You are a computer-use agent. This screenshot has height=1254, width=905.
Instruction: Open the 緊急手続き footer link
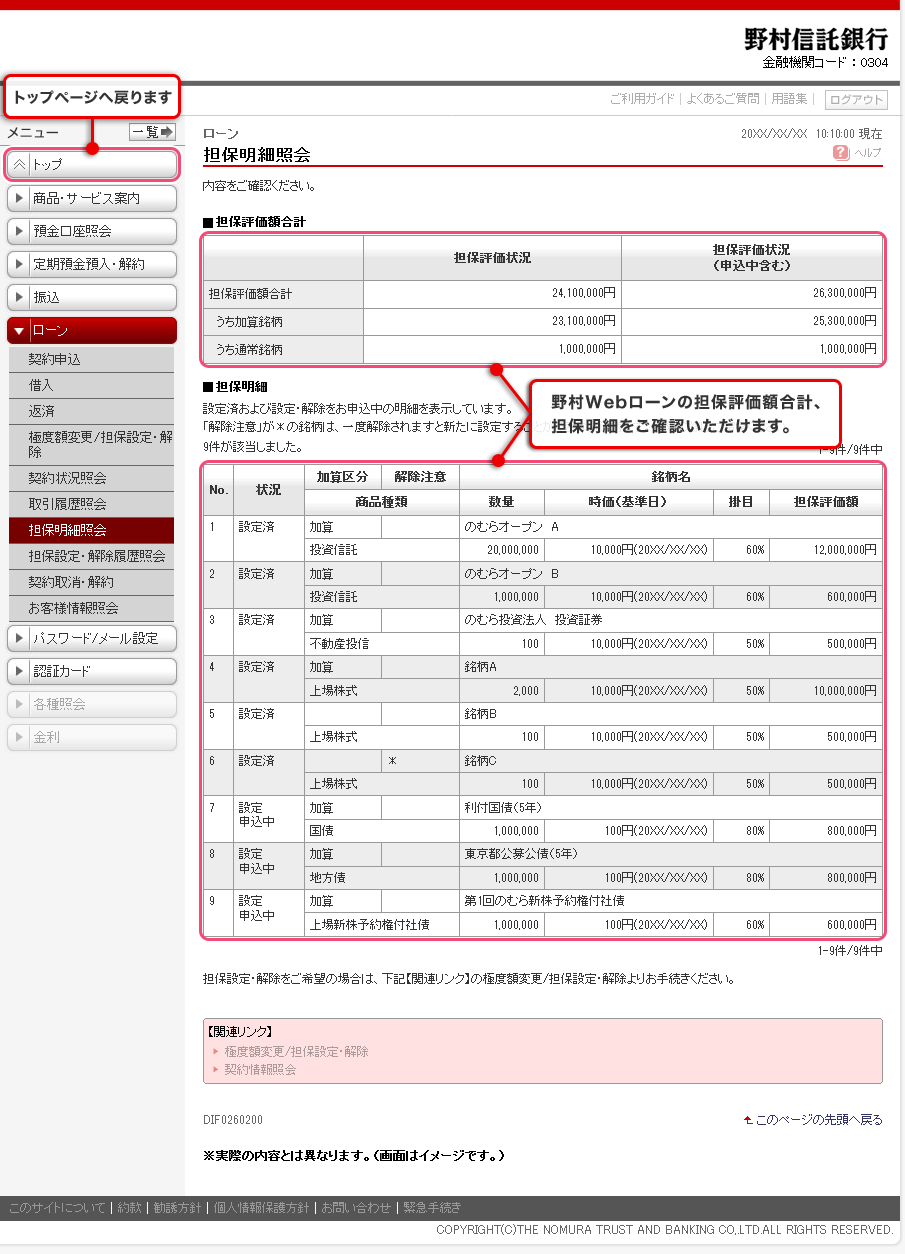(x=432, y=1207)
